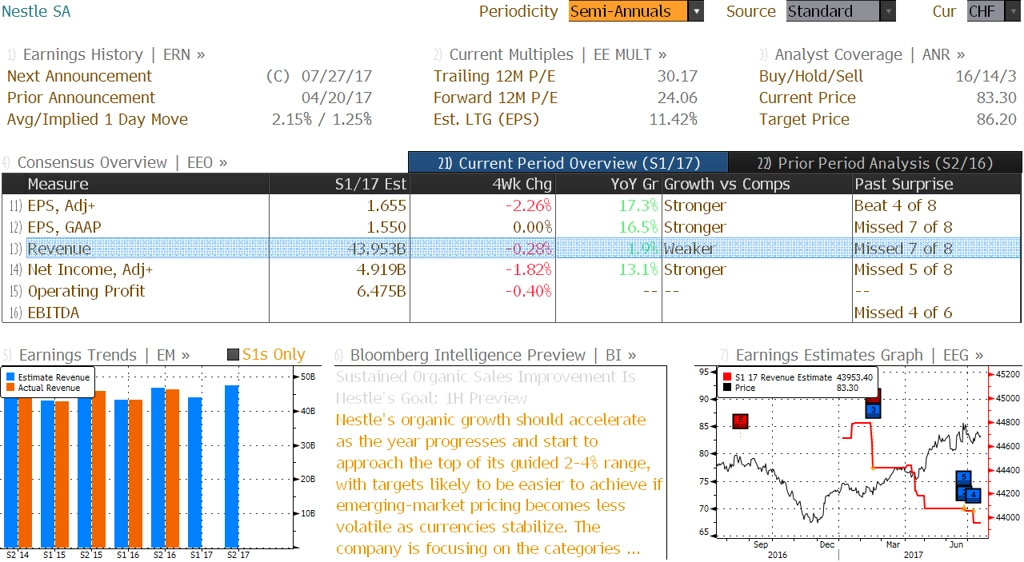
Task: Click the blue marker numbered 3 on graph
Action: [x=873, y=411]
